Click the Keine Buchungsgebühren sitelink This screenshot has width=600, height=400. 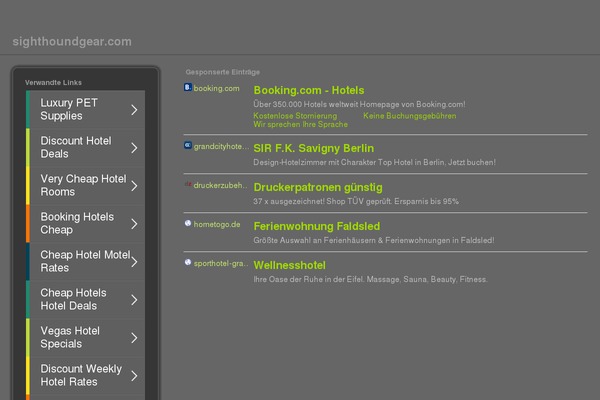click(409, 116)
